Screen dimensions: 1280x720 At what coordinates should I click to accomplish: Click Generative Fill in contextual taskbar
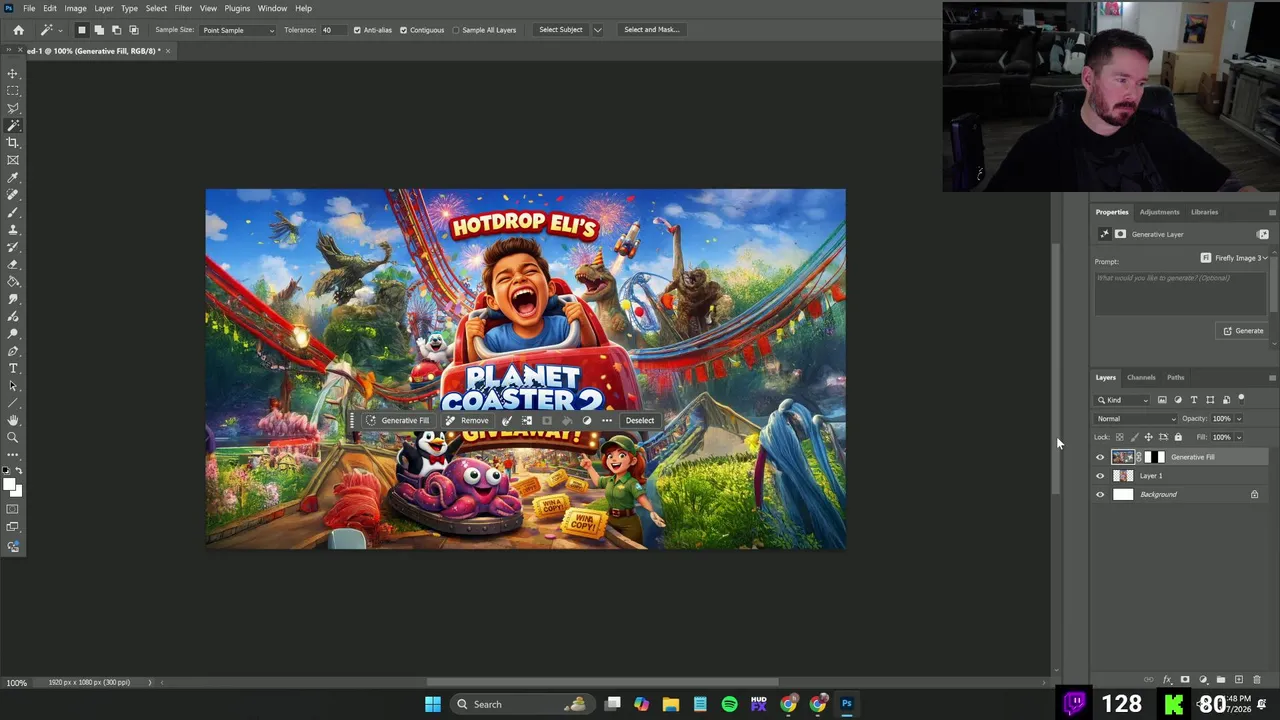click(x=398, y=420)
